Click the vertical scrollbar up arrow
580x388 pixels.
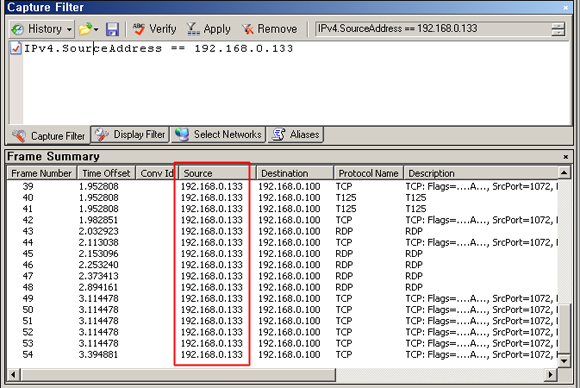[x=564, y=173]
